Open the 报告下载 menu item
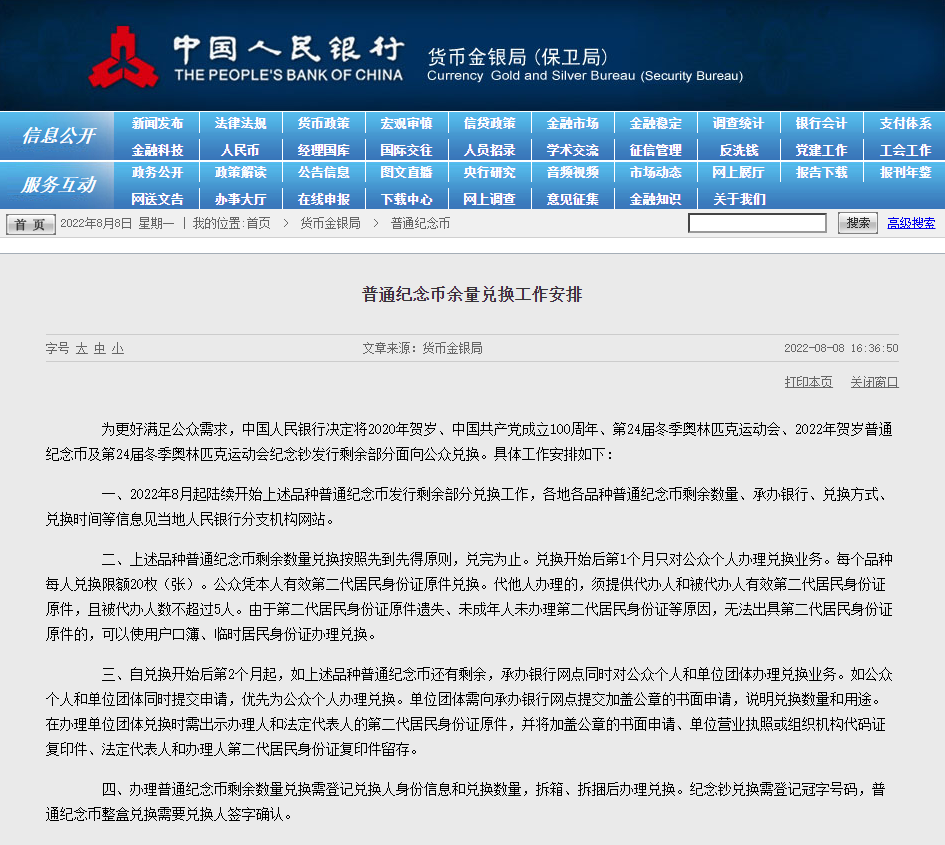 click(x=821, y=172)
